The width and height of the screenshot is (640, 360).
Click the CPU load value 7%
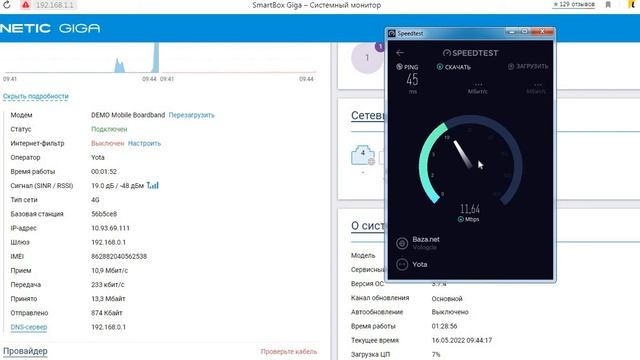[436, 354]
